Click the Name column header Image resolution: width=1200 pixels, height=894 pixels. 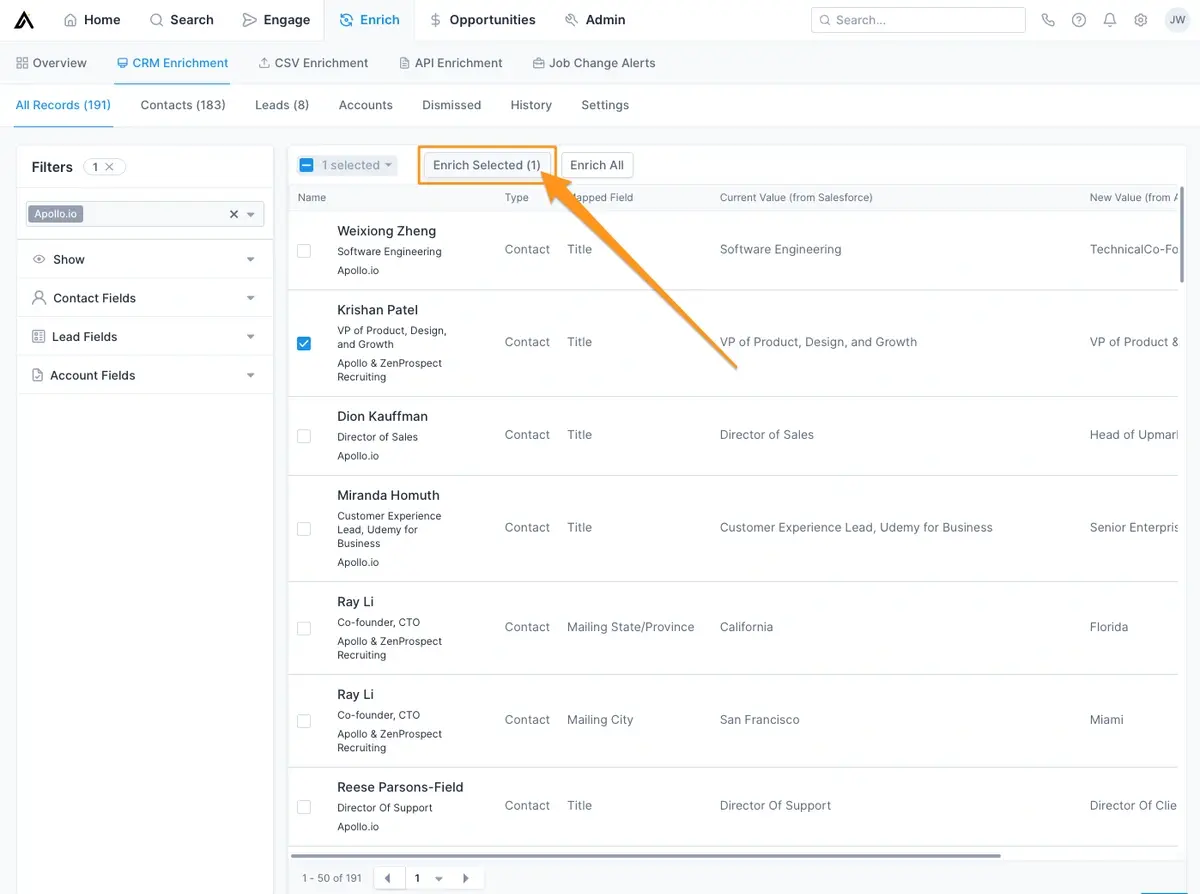coord(312,198)
